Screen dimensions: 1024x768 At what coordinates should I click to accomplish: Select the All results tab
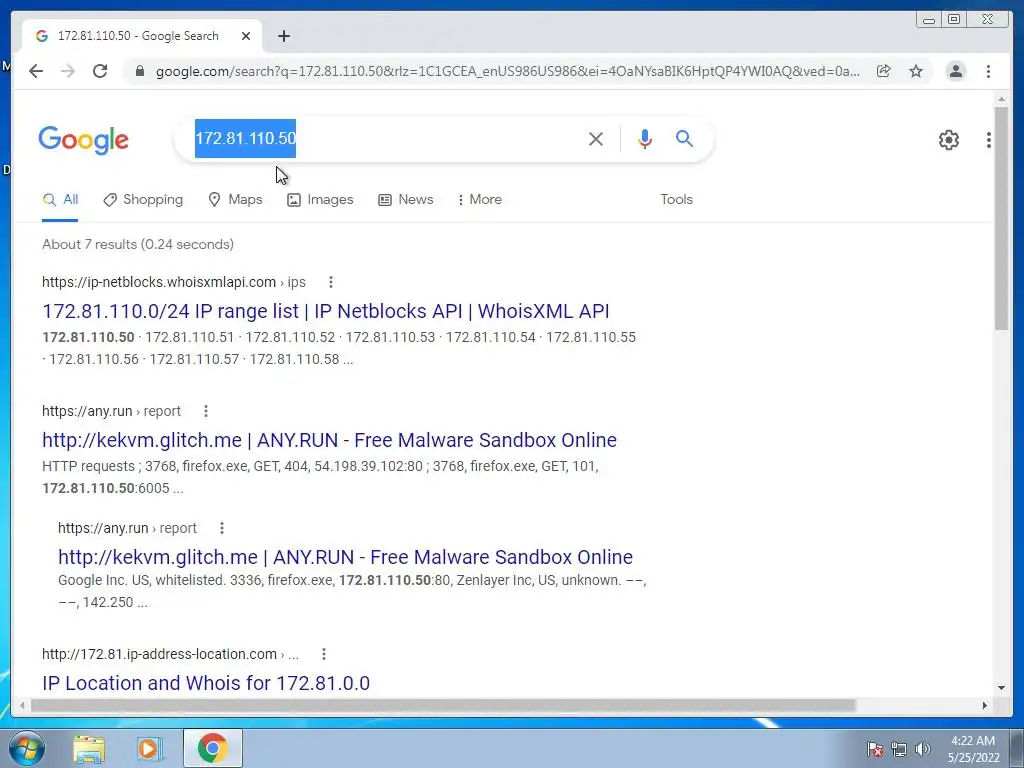point(60,200)
